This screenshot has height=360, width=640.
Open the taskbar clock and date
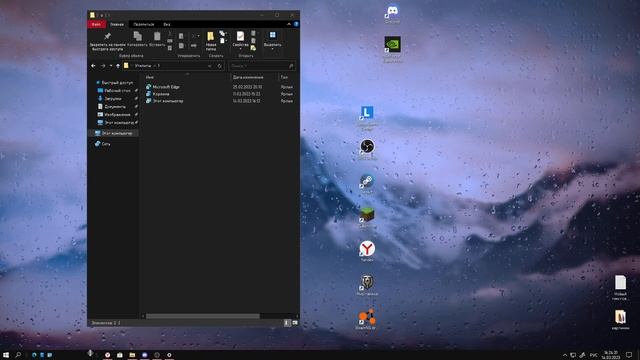coord(611,355)
